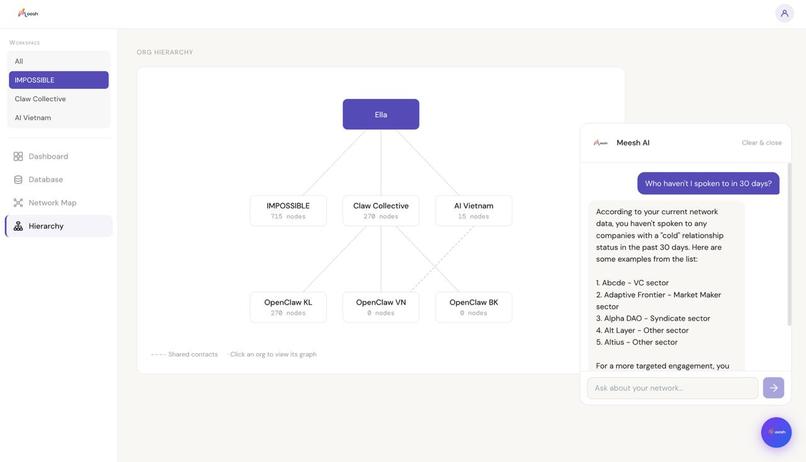Screen dimensions: 806x462
Task: Open the Hierarchy page
Action: point(59,226)
